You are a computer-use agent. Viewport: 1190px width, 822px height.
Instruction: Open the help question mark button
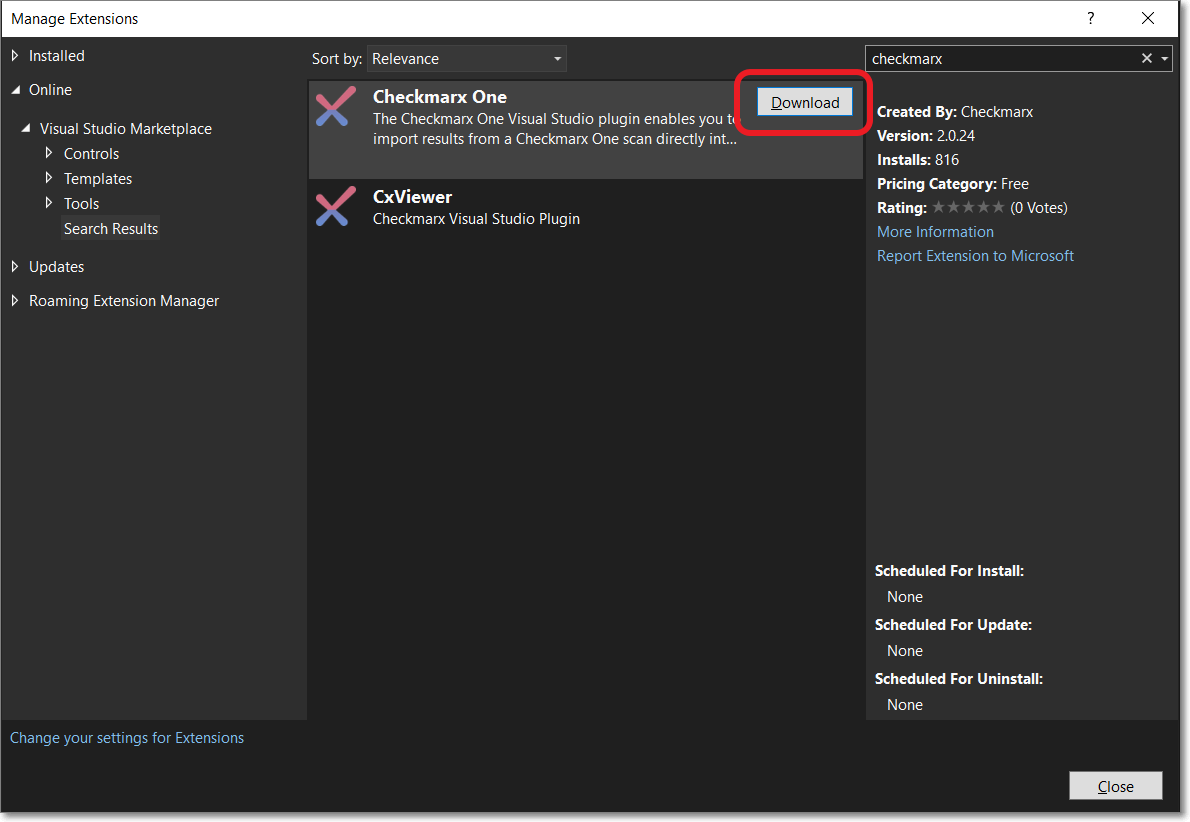pos(1091,18)
